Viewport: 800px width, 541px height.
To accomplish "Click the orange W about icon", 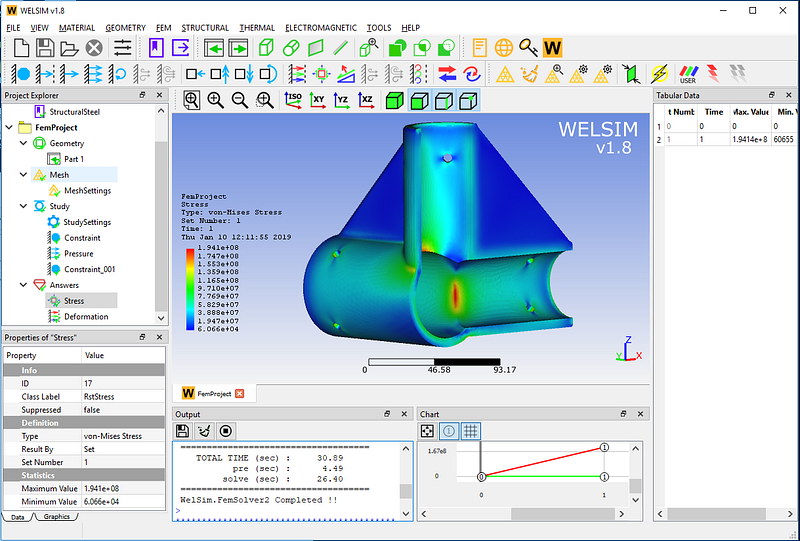I will (553, 48).
